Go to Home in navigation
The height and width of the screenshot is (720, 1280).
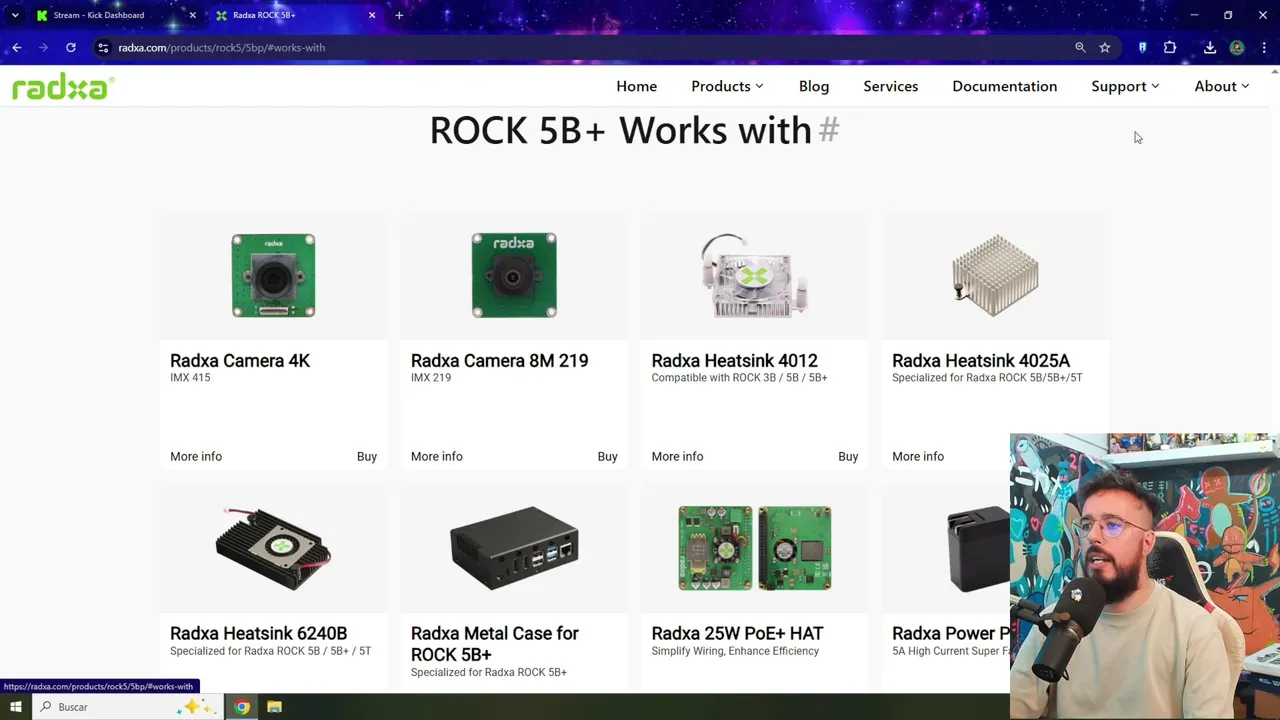tap(637, 86)
